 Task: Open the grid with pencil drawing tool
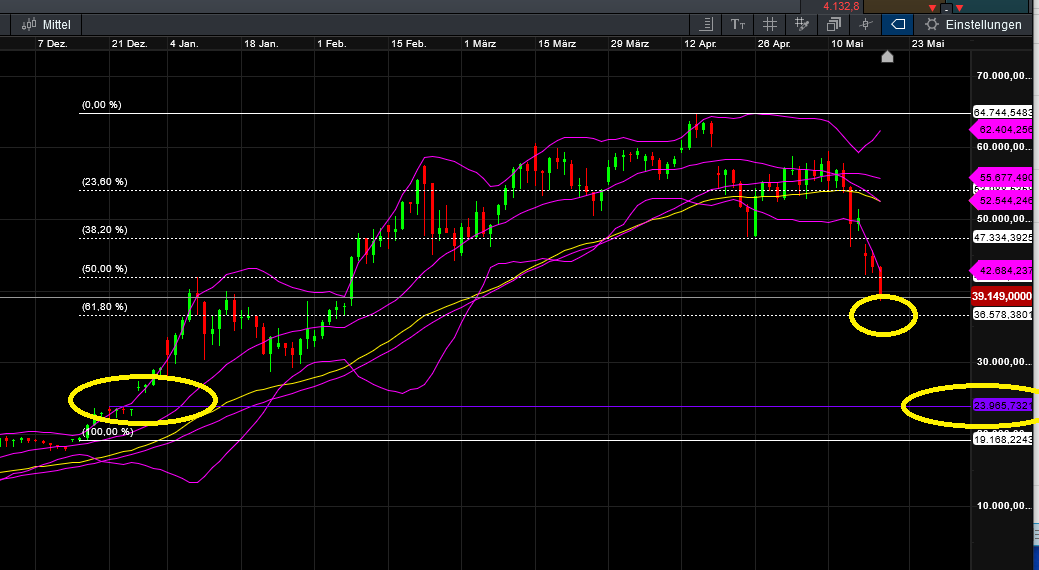[x=802, y=25]
